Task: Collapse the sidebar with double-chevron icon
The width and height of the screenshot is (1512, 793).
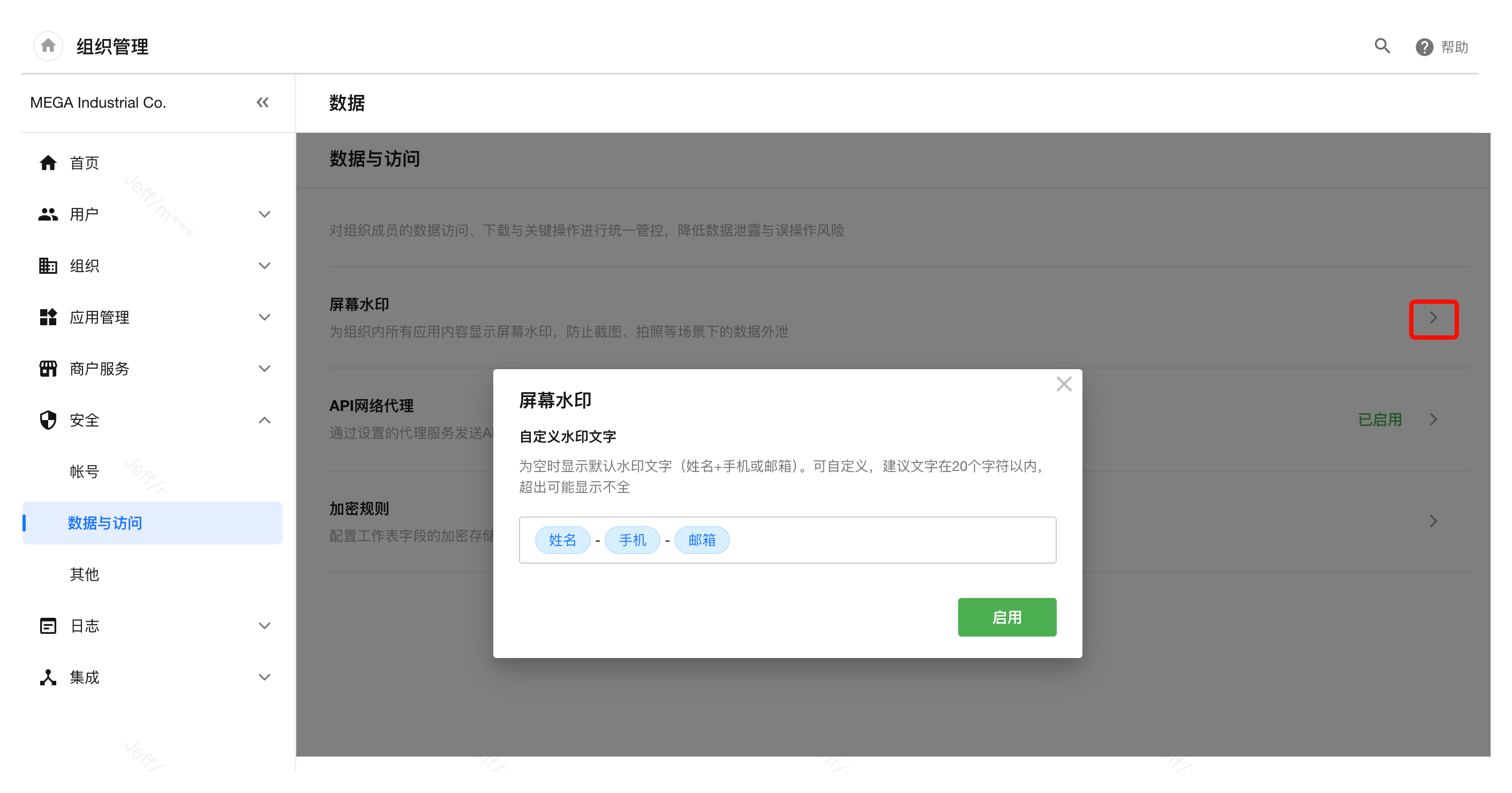Action: pos(262,103)
